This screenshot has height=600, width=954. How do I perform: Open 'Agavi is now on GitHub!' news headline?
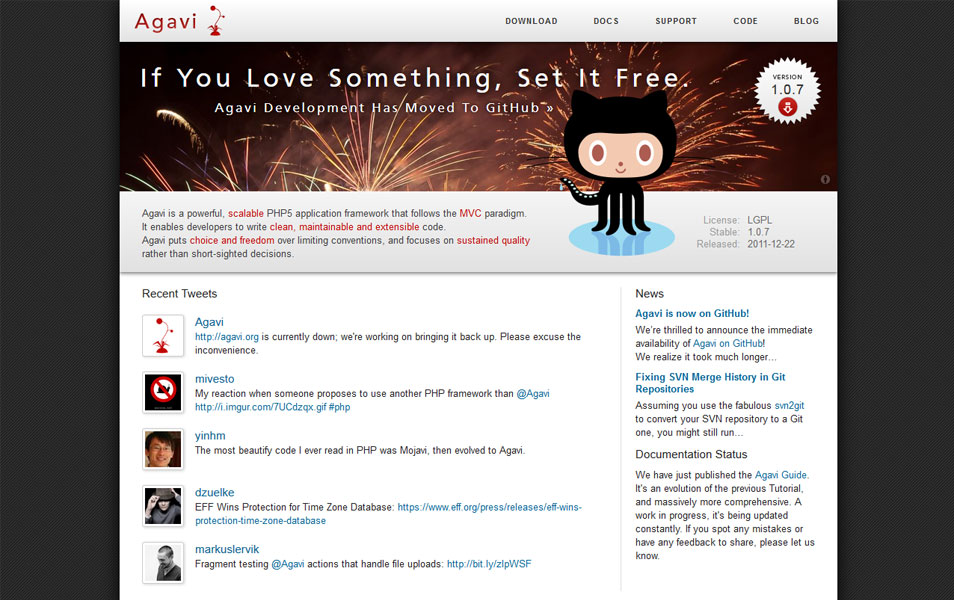click(x=692, y=313)
